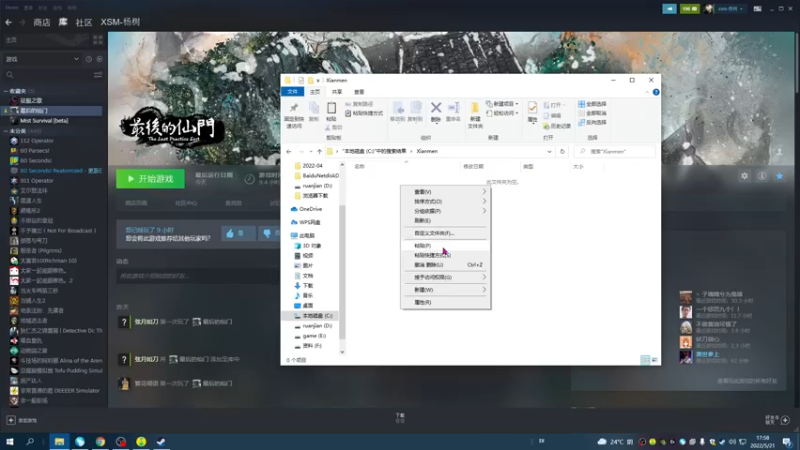
Task: Select Undo Delete (Ctrl+Z) in context menu
Action: [x=445, y=265]
